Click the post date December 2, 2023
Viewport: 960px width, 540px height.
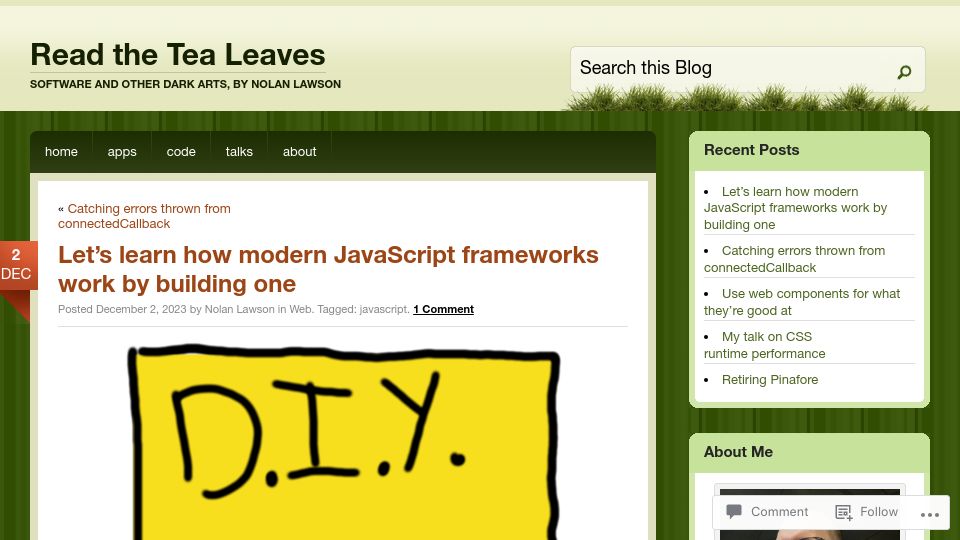click(141, 309)
